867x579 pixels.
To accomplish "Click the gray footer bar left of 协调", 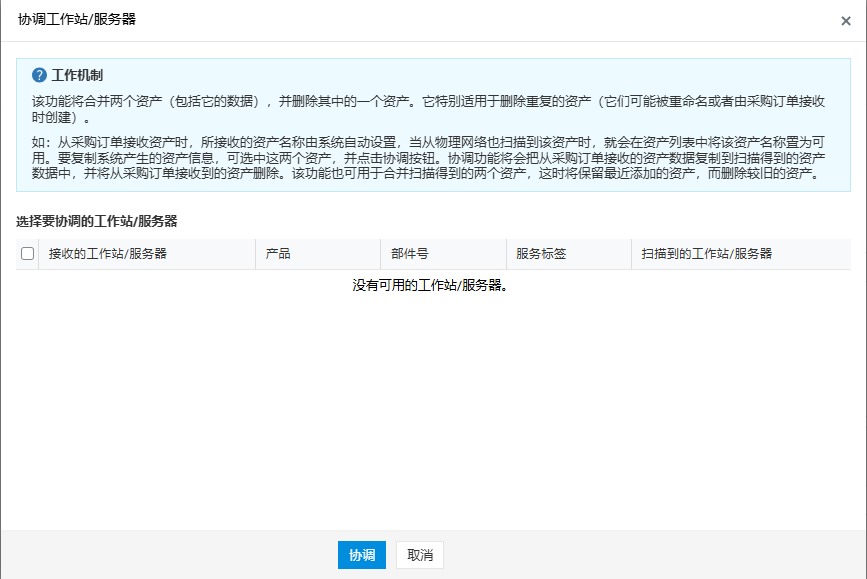I will point(170,555).
